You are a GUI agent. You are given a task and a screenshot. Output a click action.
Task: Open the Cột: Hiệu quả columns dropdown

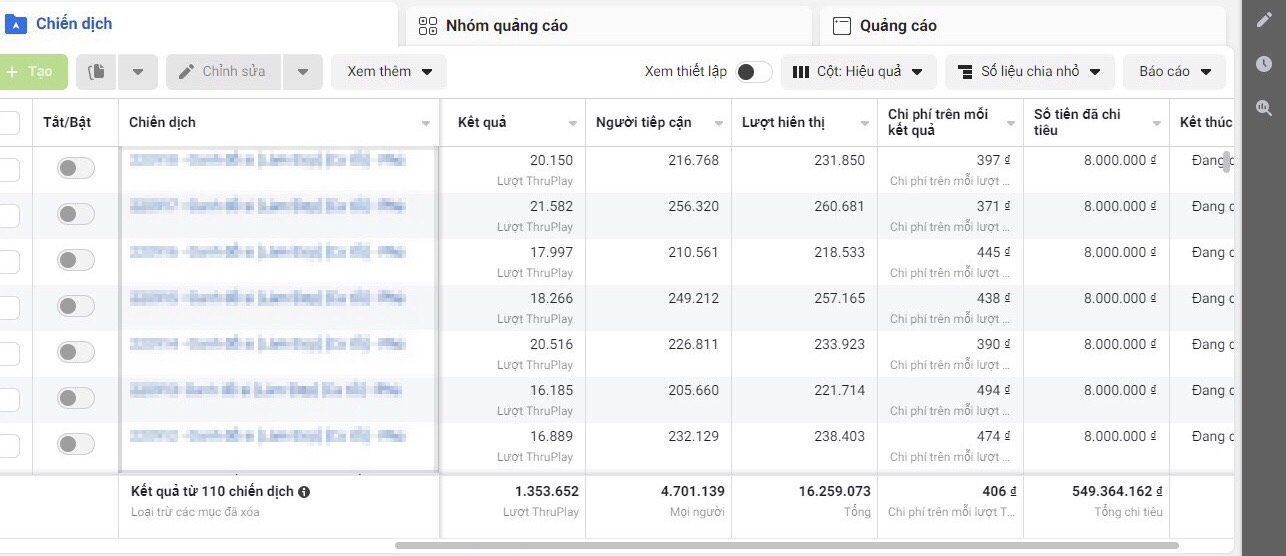click(858, 72)
